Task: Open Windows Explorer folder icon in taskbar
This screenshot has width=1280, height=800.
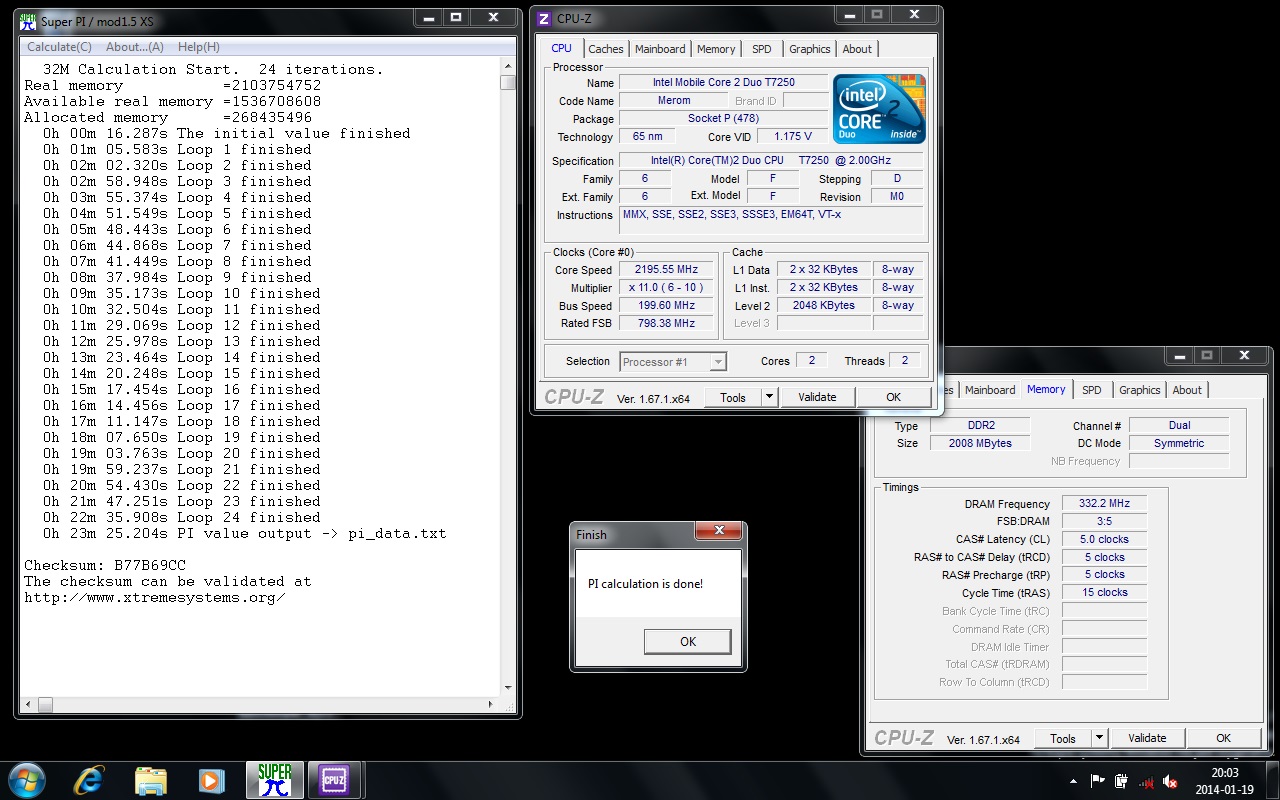Action: 151,780
